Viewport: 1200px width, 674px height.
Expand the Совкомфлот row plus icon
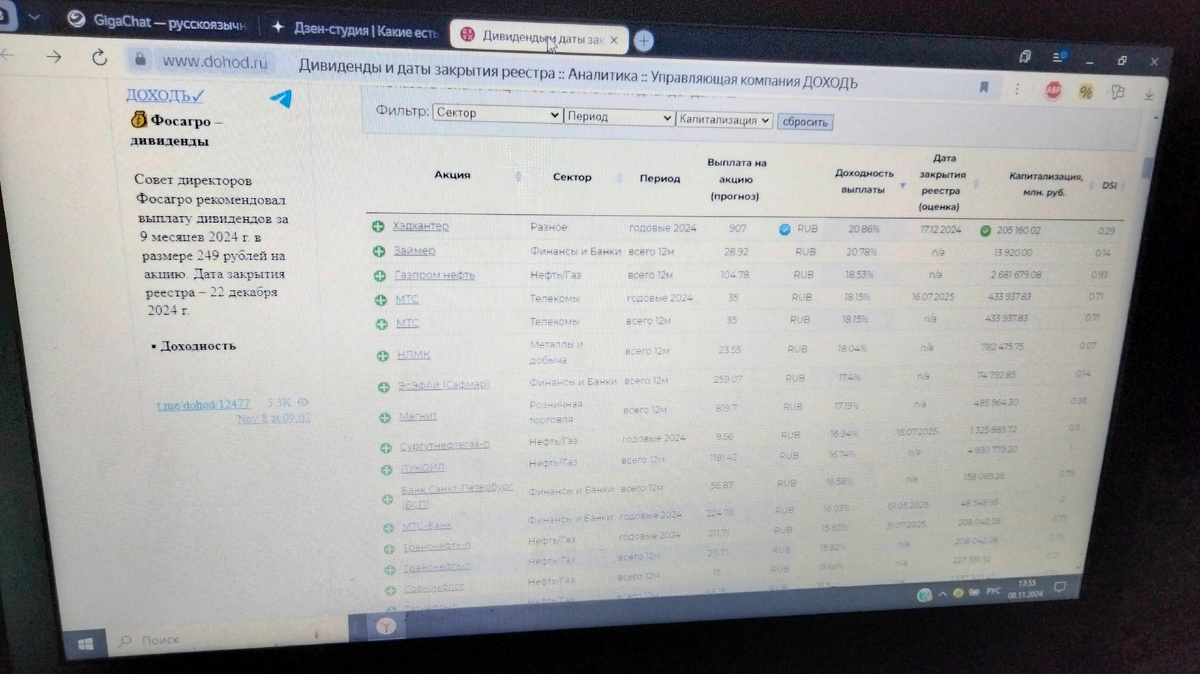click(x=391, y=589)
